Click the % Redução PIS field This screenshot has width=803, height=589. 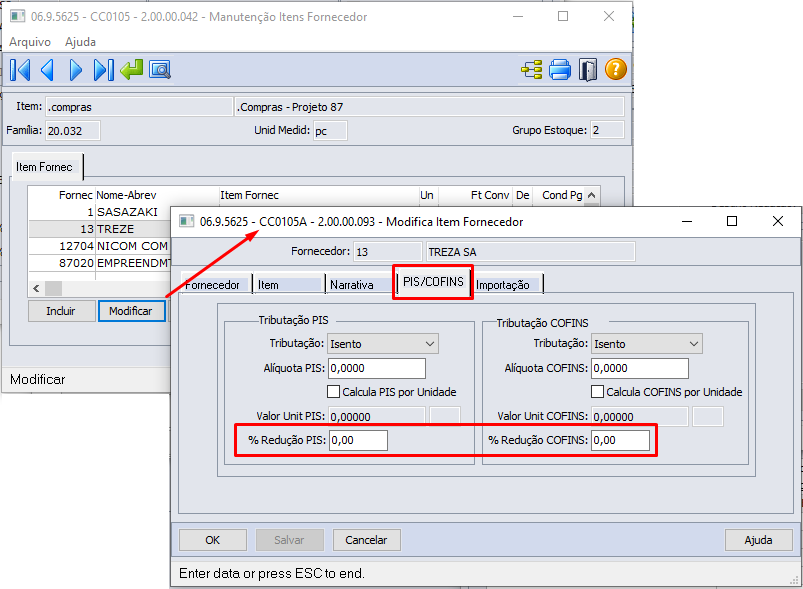tap(357, 440)
